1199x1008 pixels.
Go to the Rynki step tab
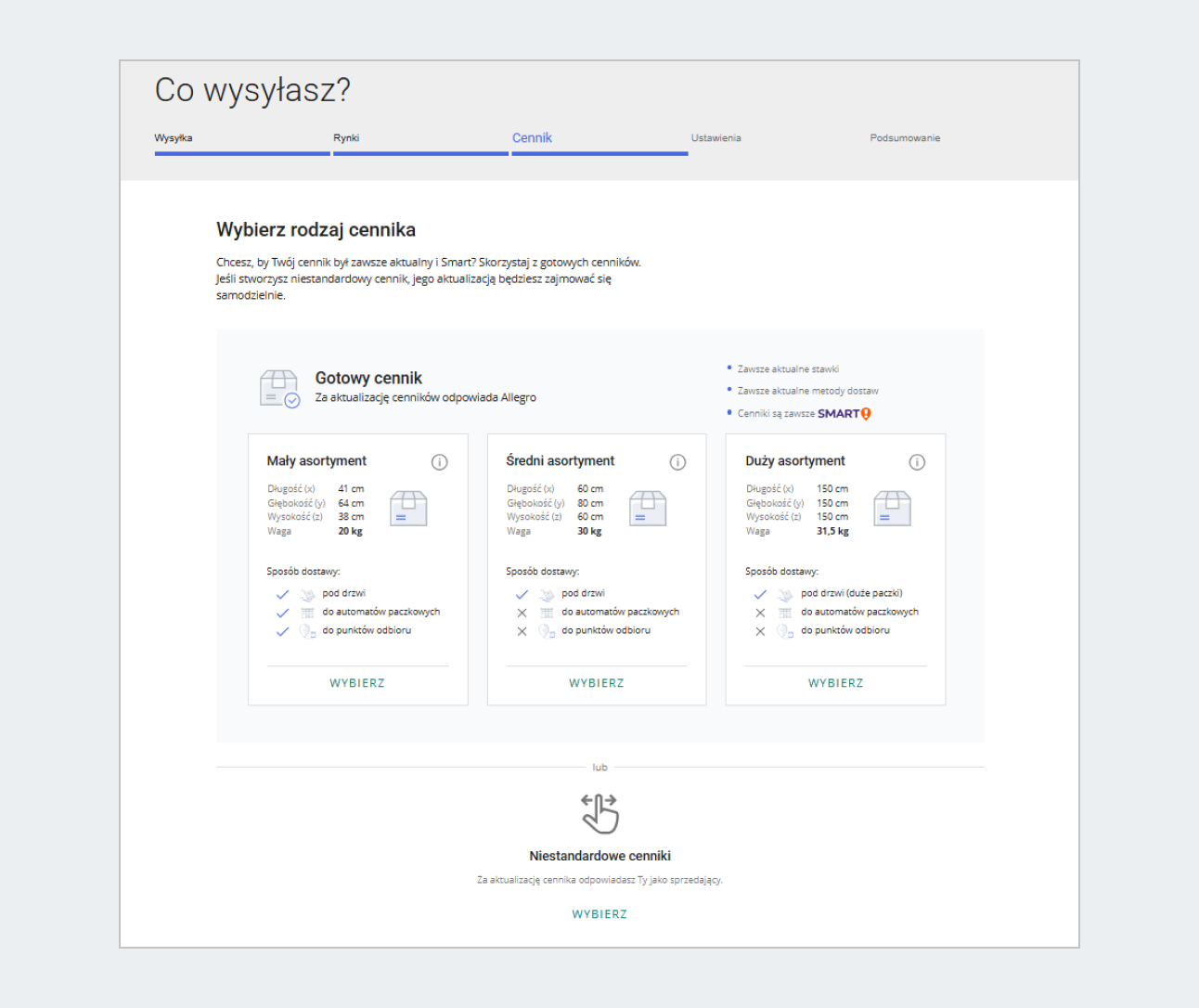346,138
